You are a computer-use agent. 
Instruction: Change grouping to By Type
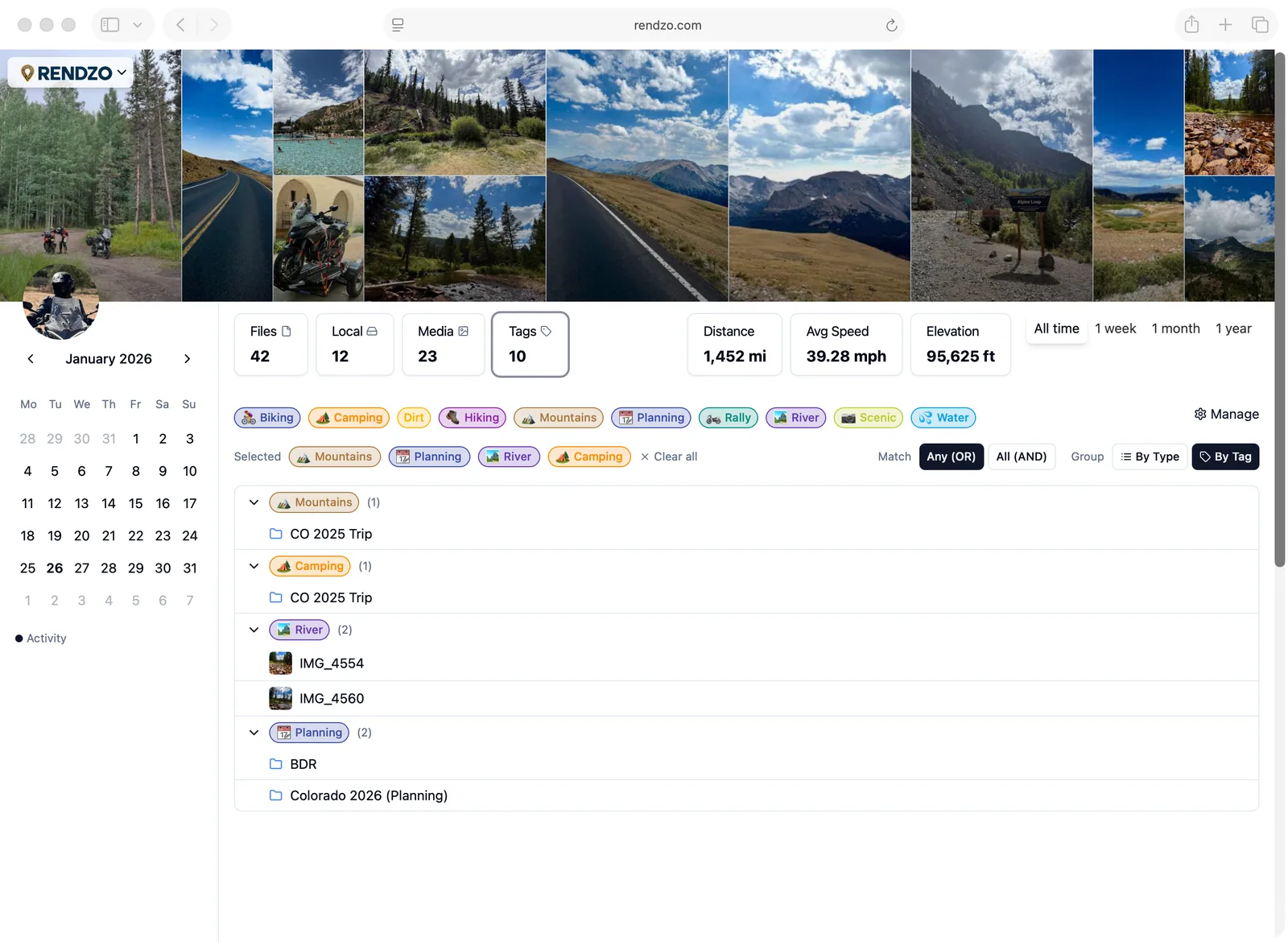pos(1149,457)
